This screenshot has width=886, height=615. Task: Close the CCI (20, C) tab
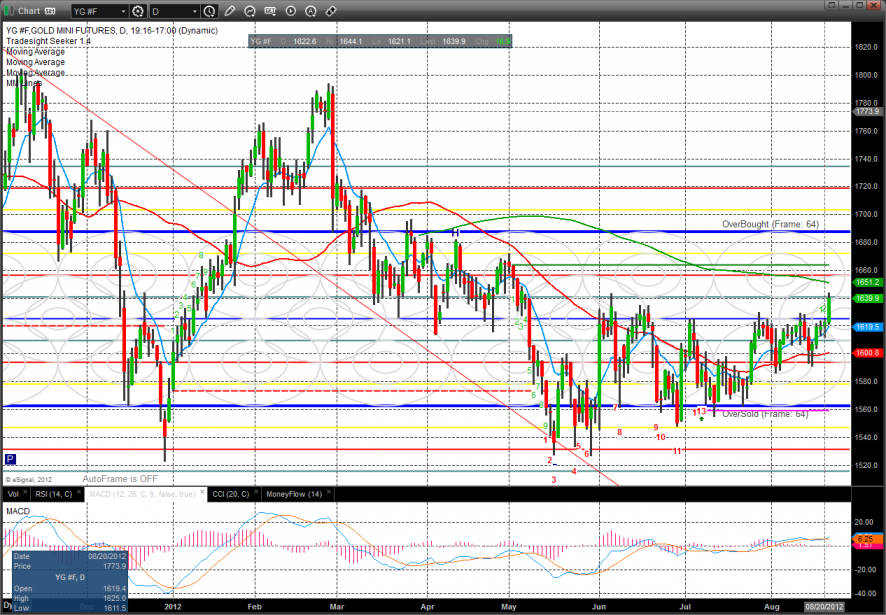255,492
